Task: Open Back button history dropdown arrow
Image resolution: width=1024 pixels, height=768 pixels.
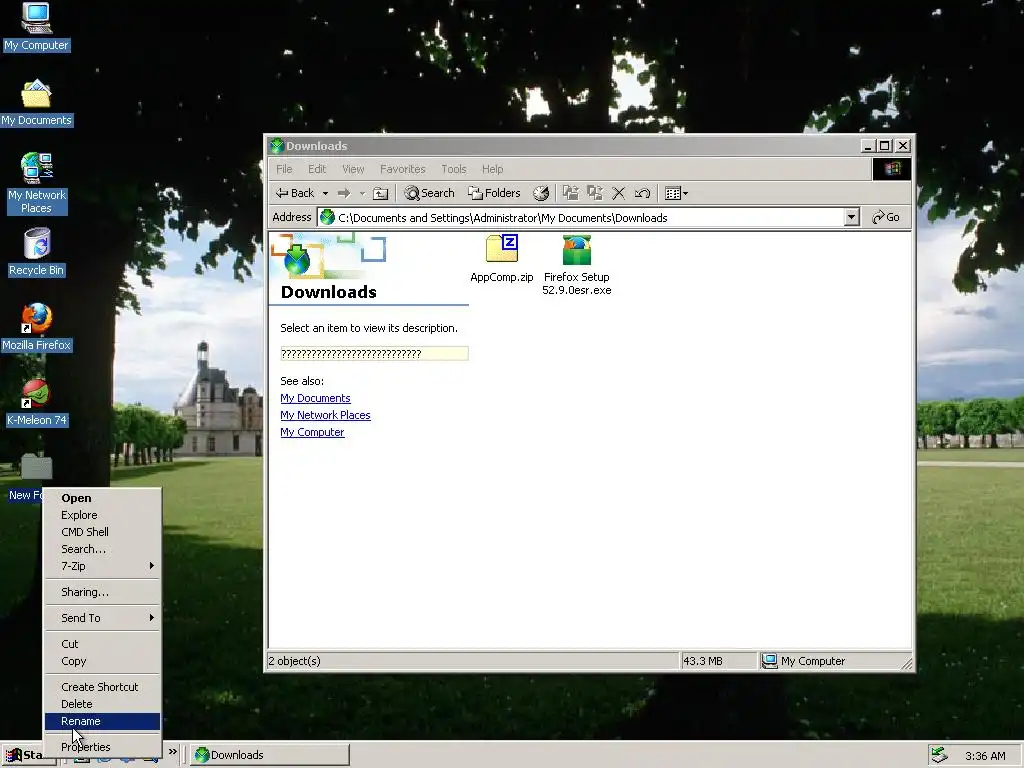Action: [325, 193]
